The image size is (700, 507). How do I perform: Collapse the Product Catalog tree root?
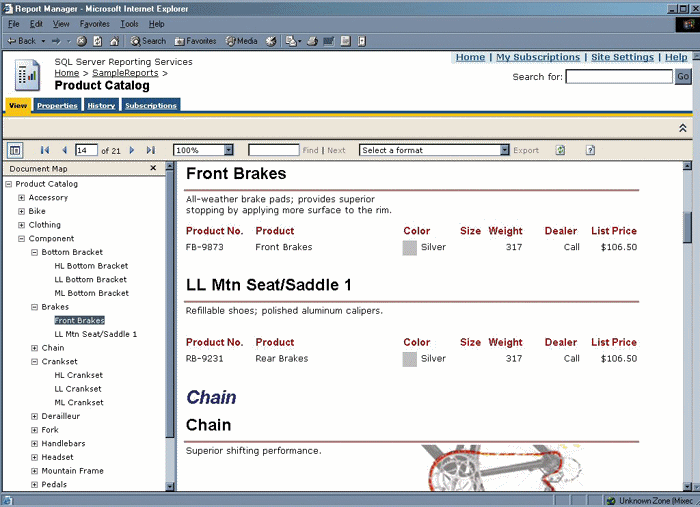tap(8, 184)
